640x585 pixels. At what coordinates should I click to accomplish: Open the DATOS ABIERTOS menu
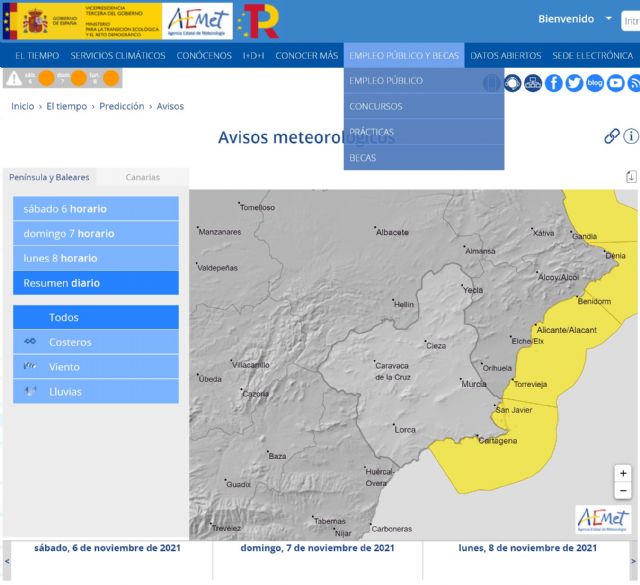coord(505,56)
